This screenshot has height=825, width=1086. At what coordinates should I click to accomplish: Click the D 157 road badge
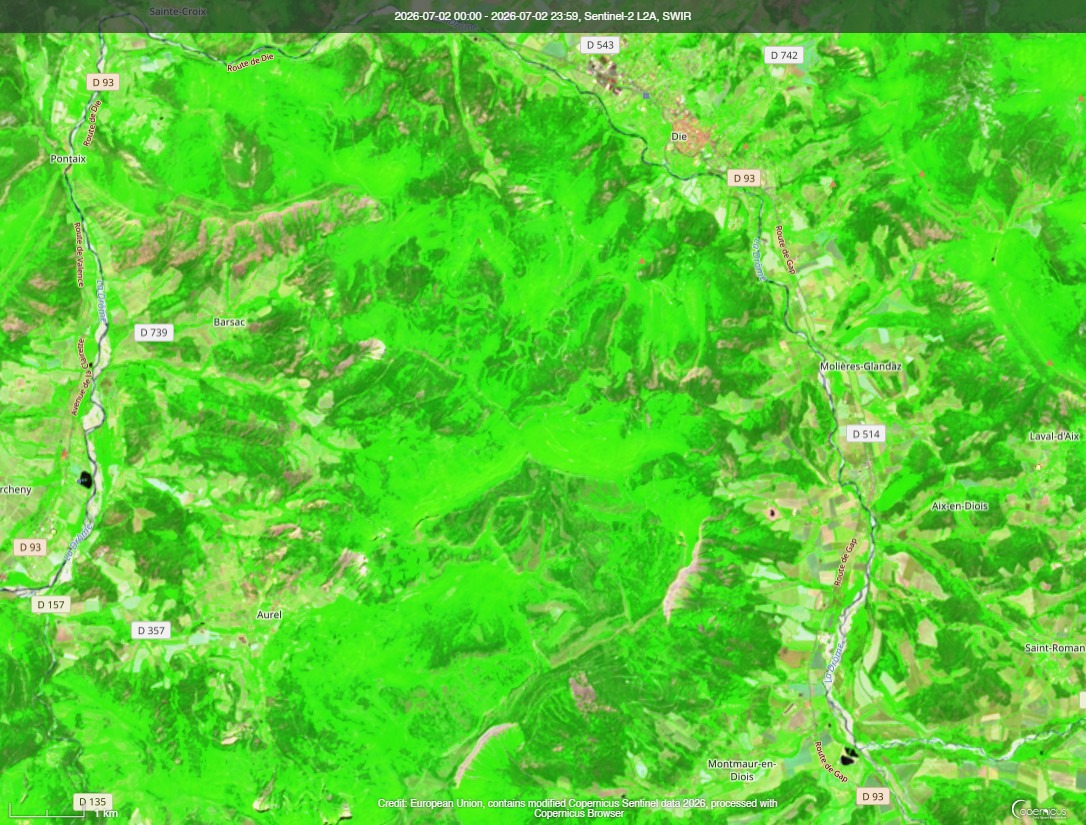pyautogui.click(x=51, y=605)
